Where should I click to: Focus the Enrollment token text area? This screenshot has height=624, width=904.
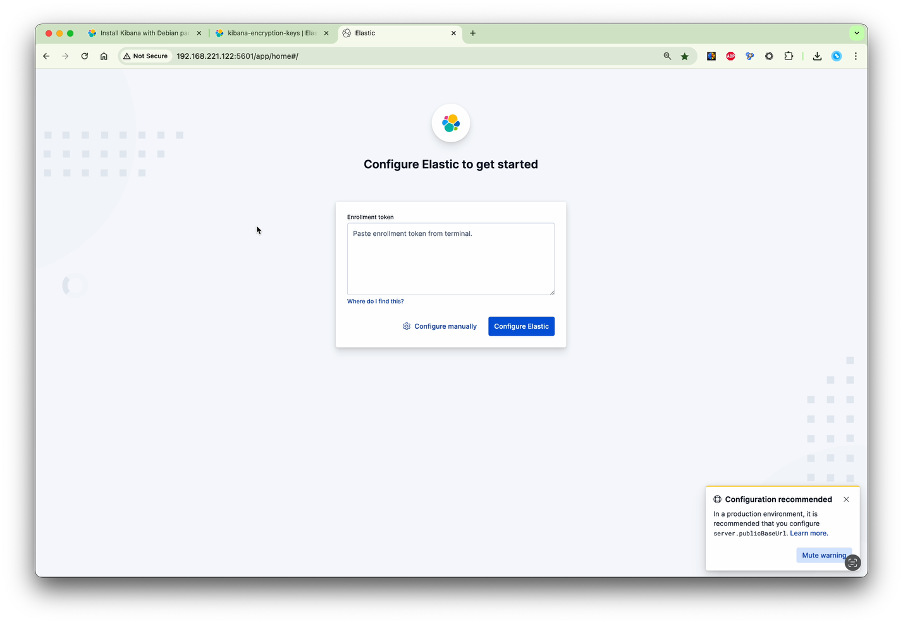coord(451,259)
